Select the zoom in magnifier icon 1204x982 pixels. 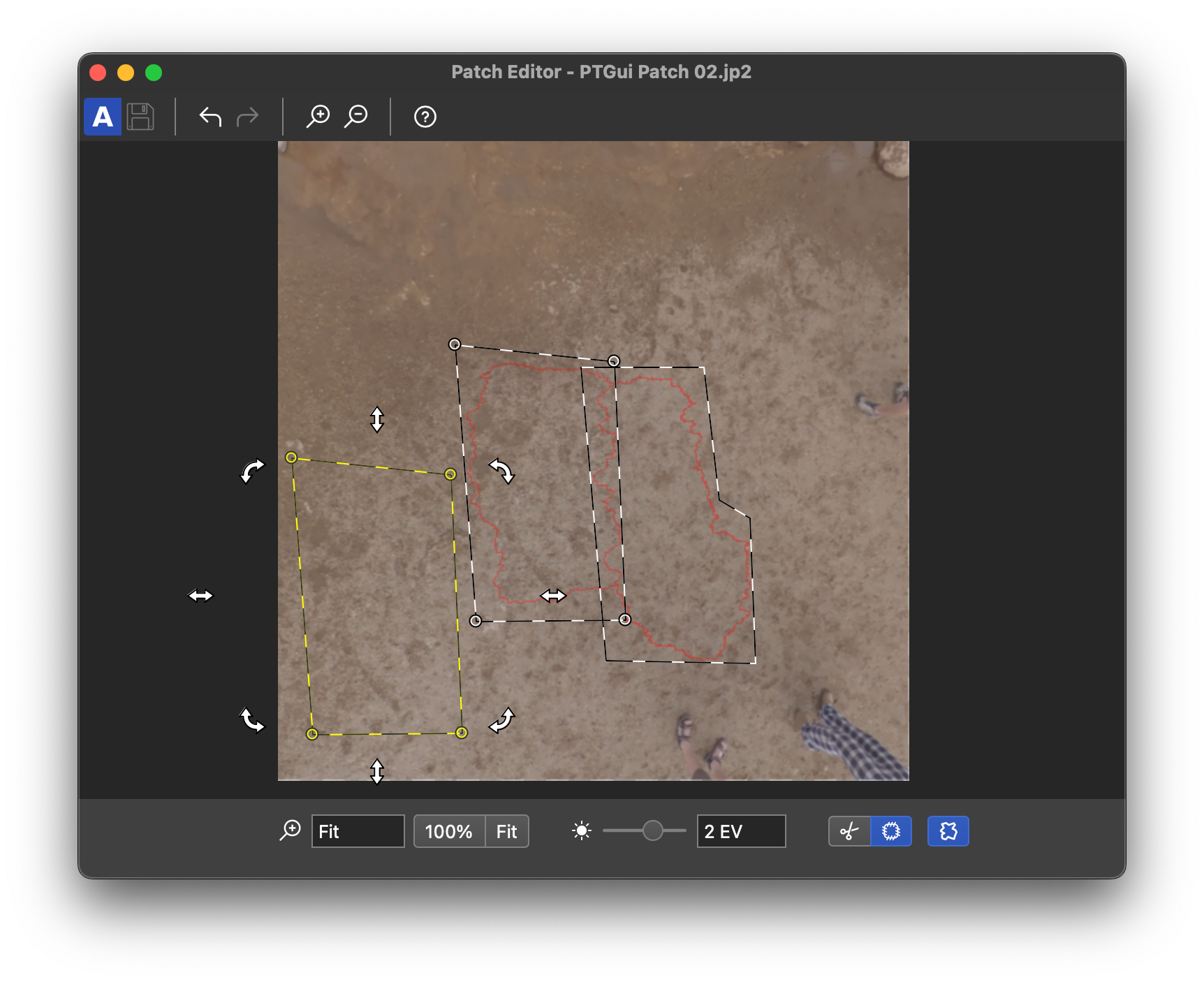click(x=318, y=117)
